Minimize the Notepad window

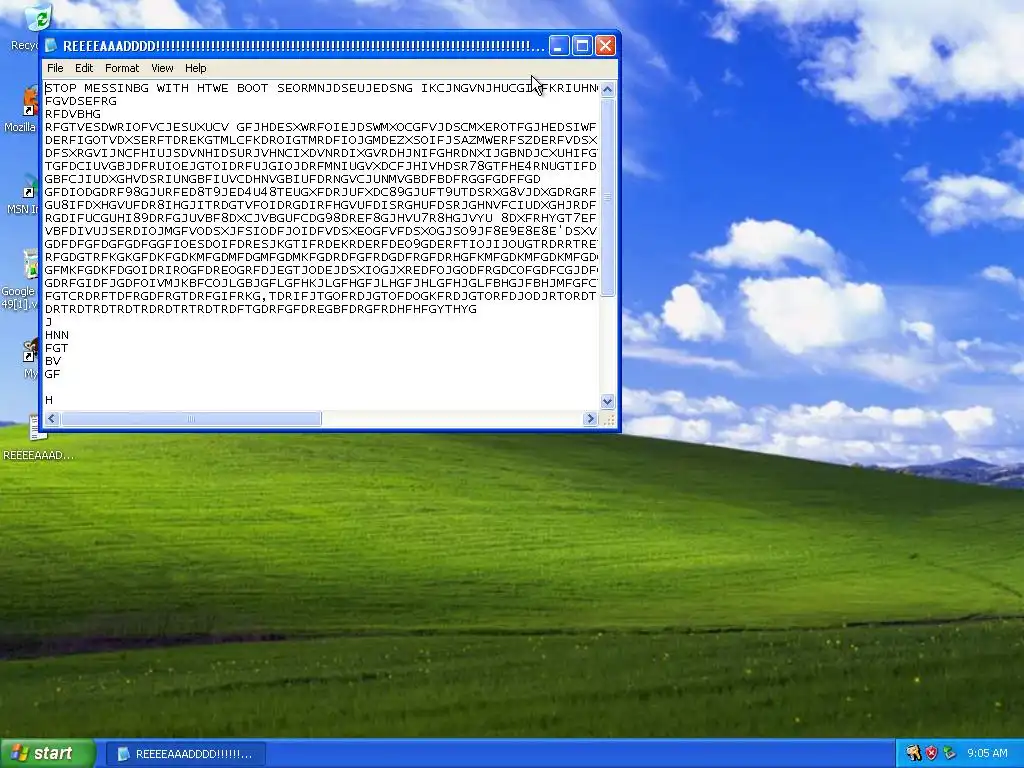pyautogui.click(x=558, y=46)
